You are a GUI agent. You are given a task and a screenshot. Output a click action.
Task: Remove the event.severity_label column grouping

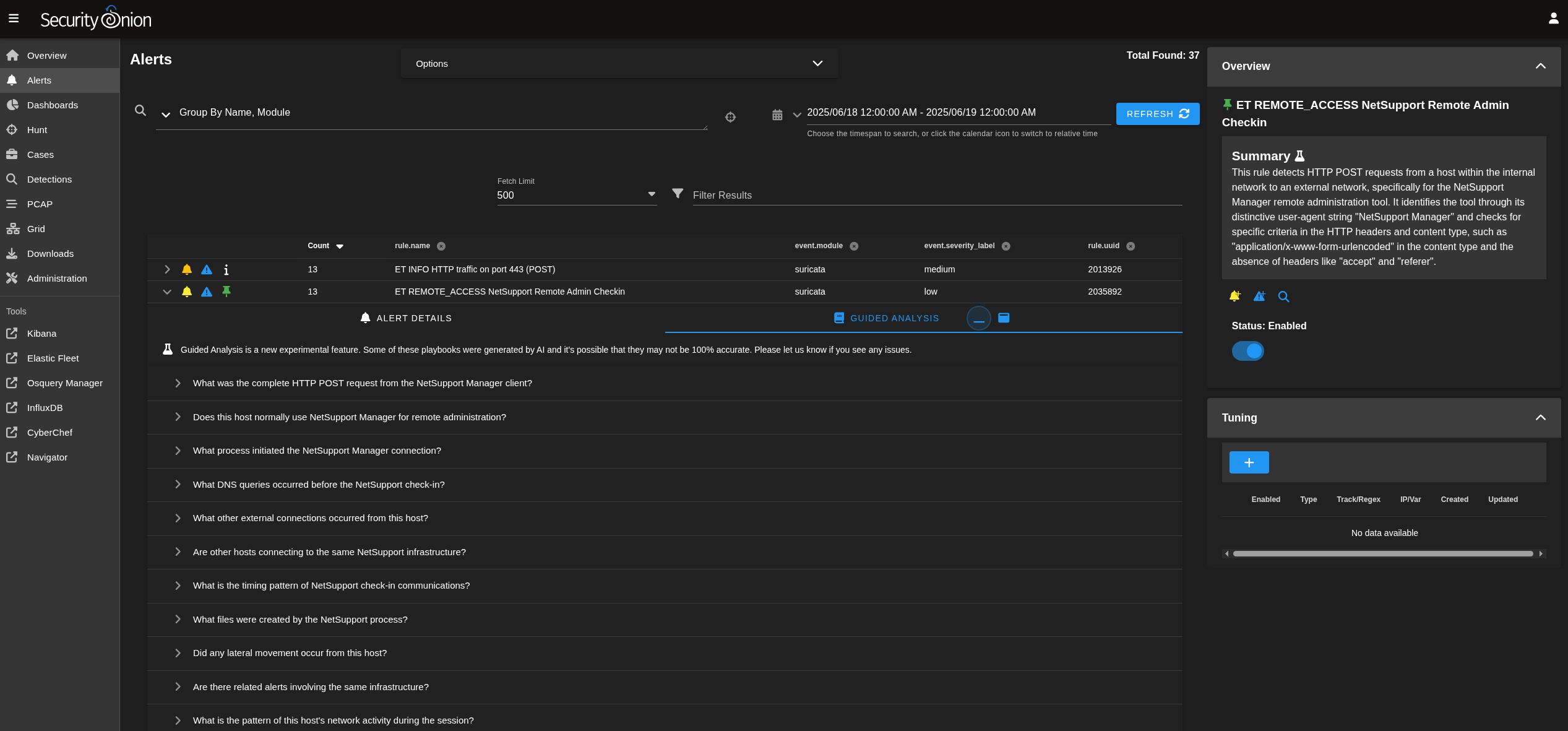(x=1006, y=246)
